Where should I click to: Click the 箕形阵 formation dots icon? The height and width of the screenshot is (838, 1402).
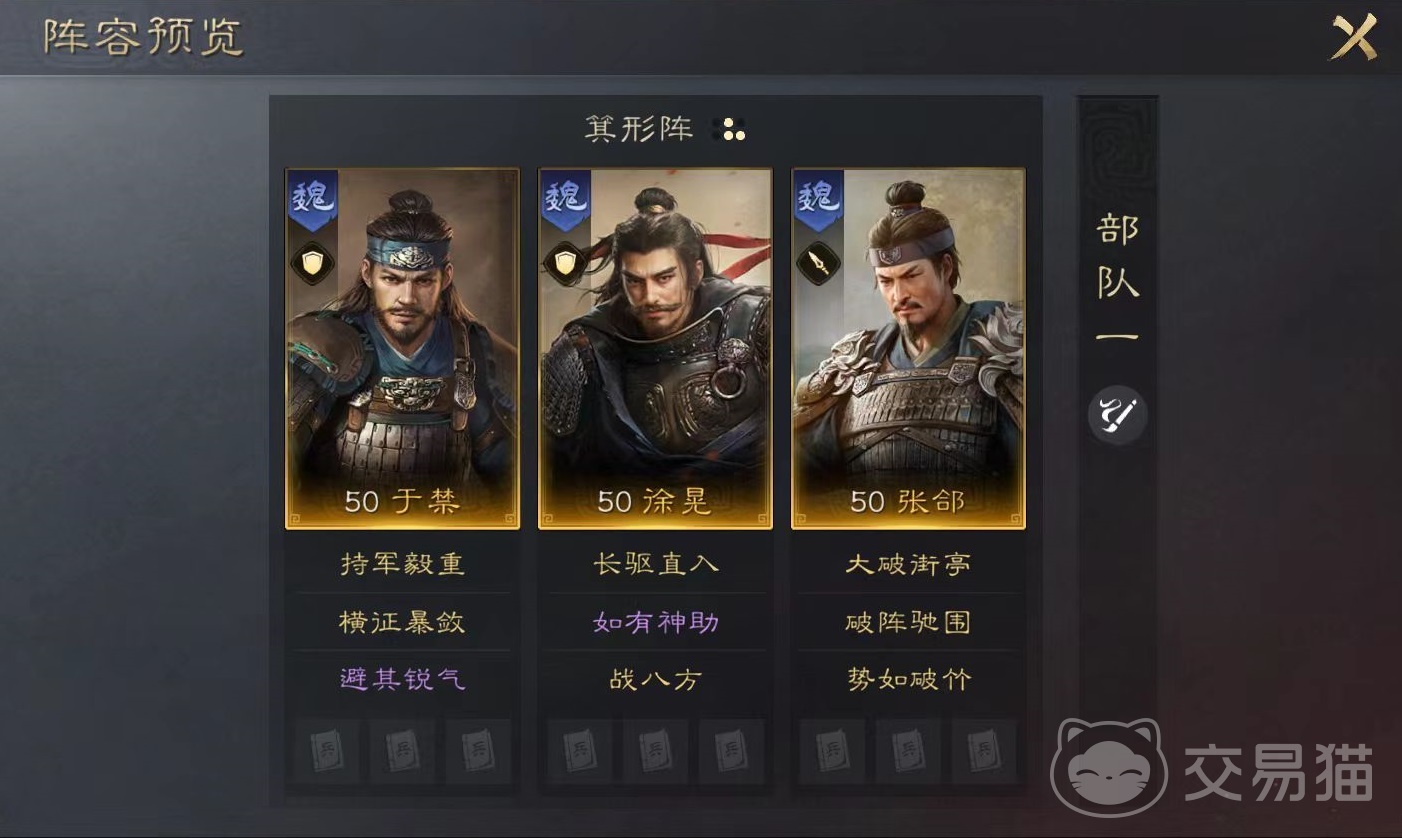click(729, 129)
